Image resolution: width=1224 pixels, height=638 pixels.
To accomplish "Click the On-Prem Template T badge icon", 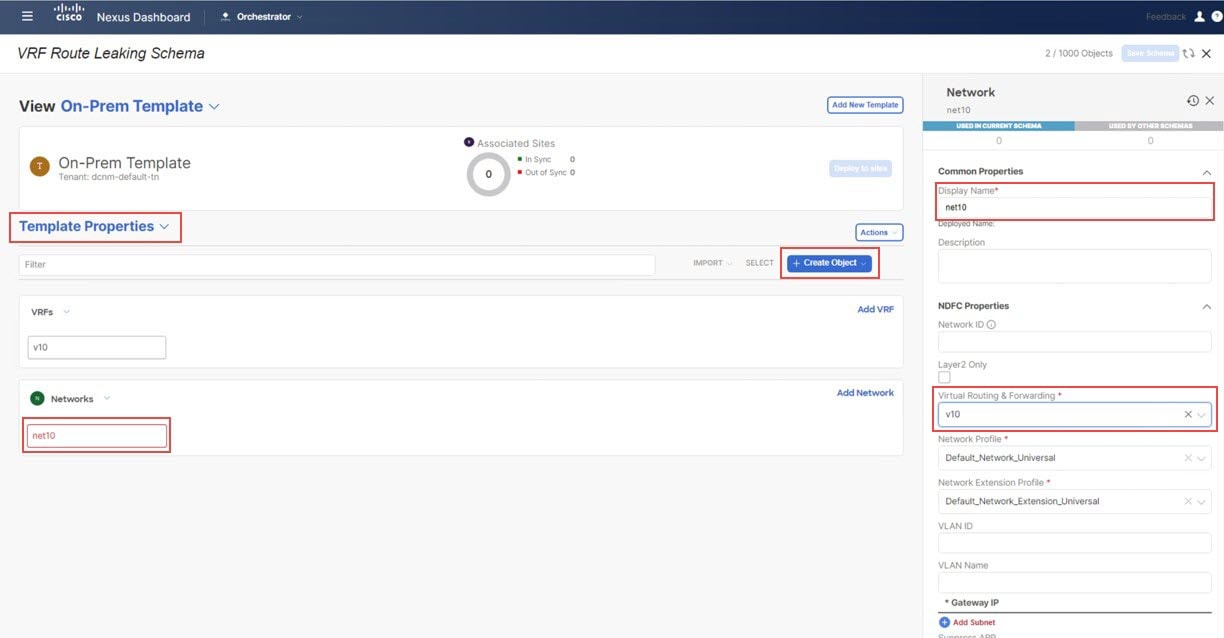I will 40,167.
